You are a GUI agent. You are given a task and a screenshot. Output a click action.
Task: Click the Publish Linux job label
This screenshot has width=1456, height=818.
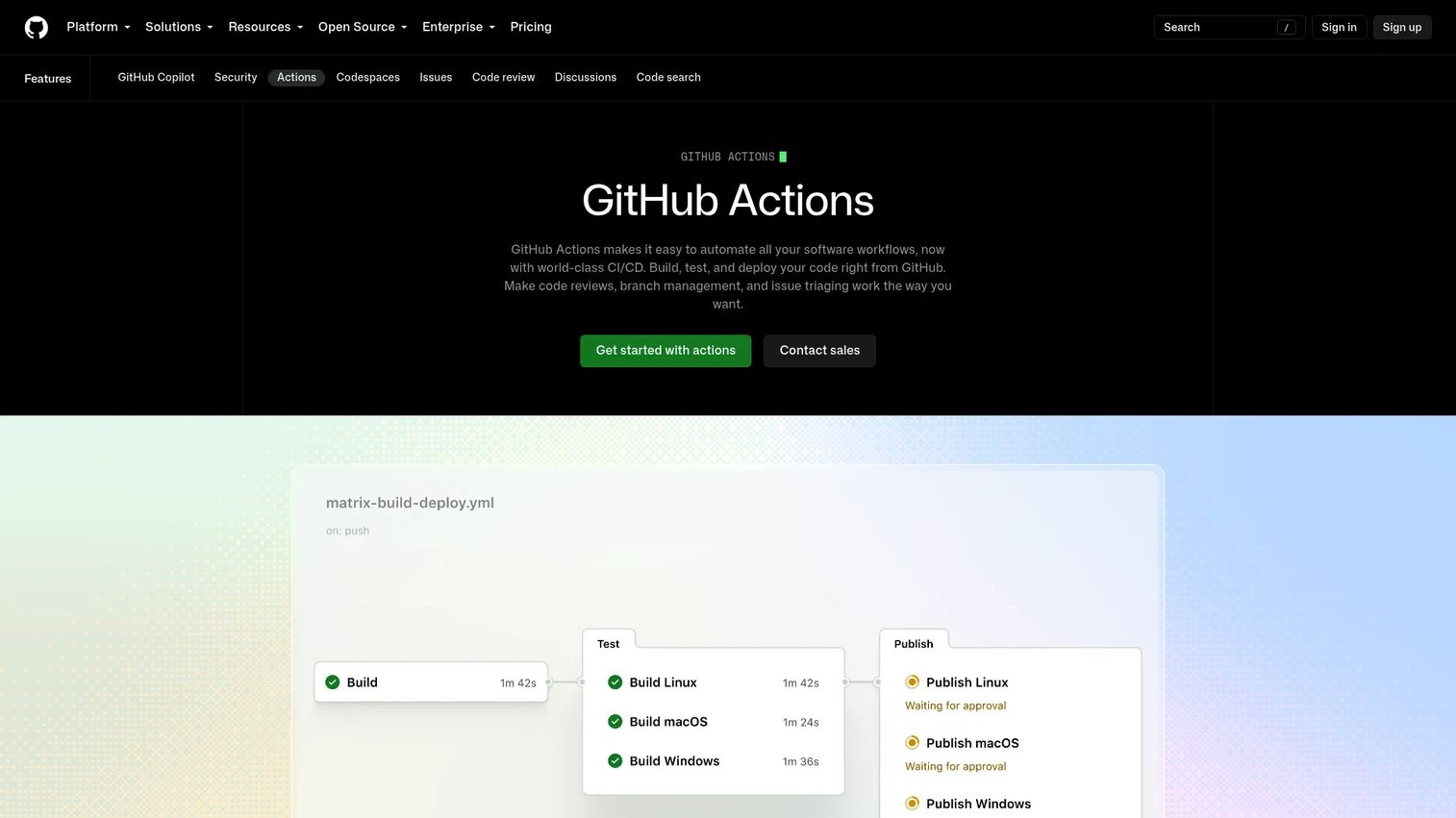tap(967, 682)
